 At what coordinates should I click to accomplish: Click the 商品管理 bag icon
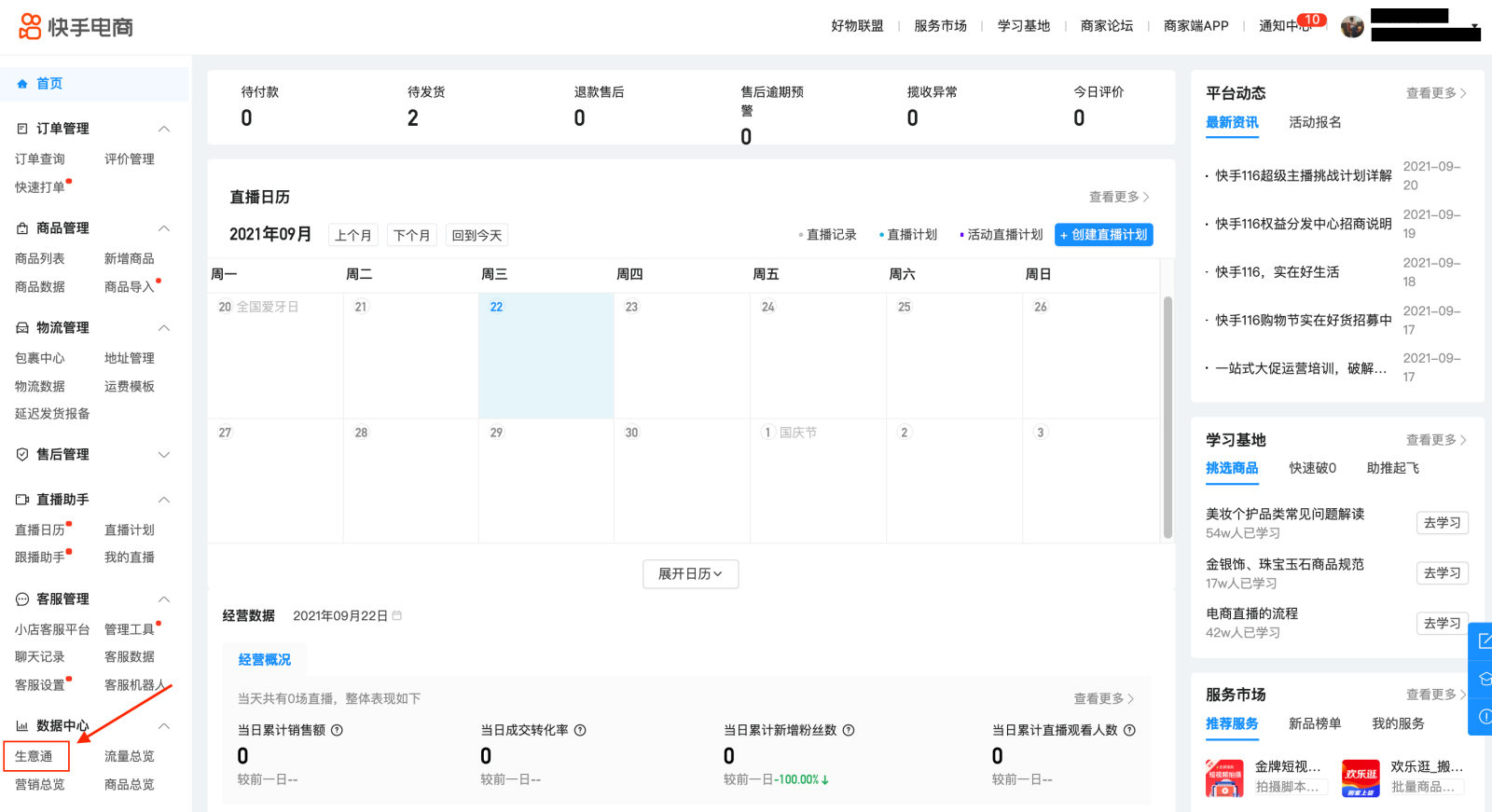[x=22, y=228]
